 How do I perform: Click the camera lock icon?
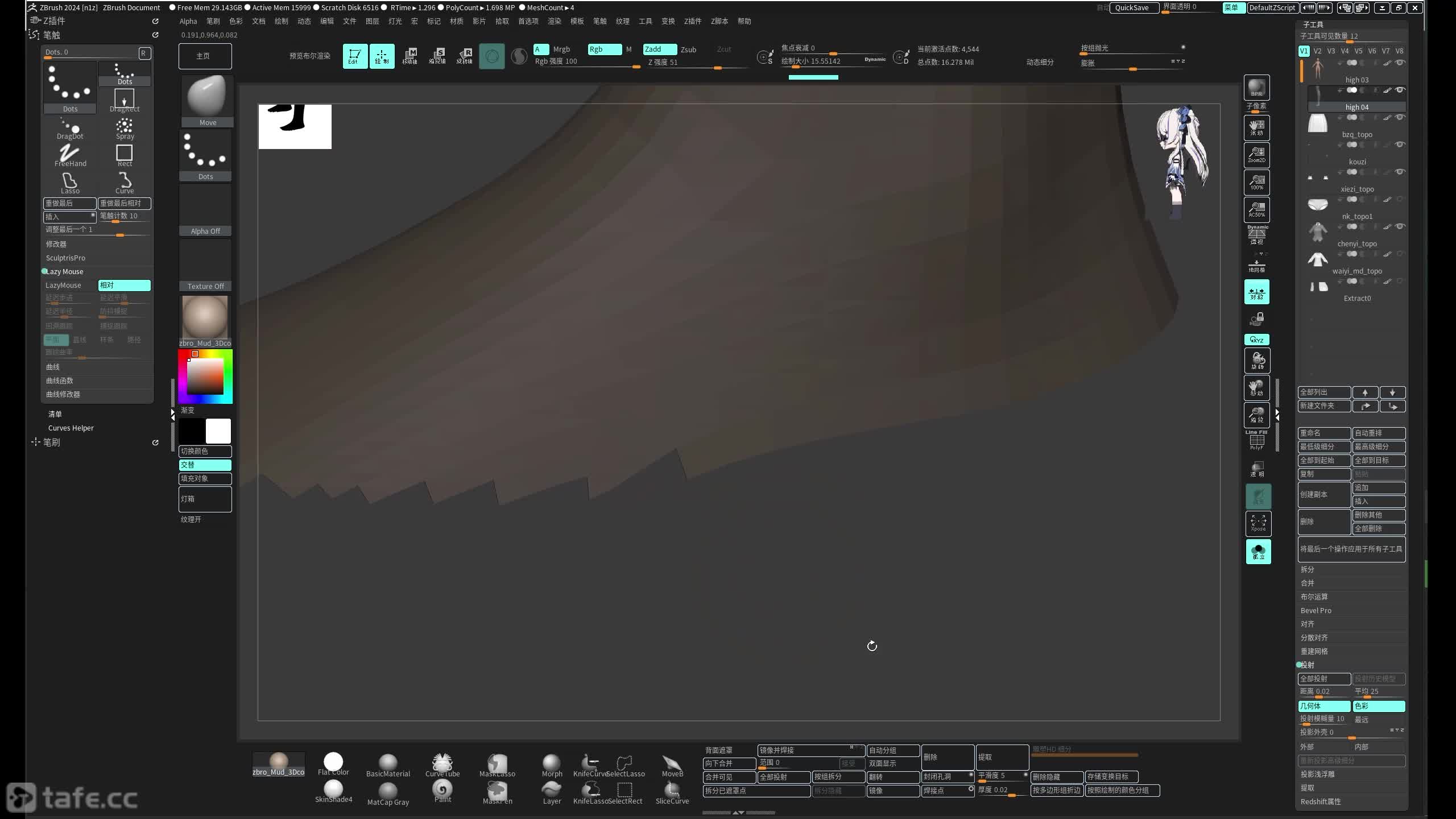[x=1256, y=318]
